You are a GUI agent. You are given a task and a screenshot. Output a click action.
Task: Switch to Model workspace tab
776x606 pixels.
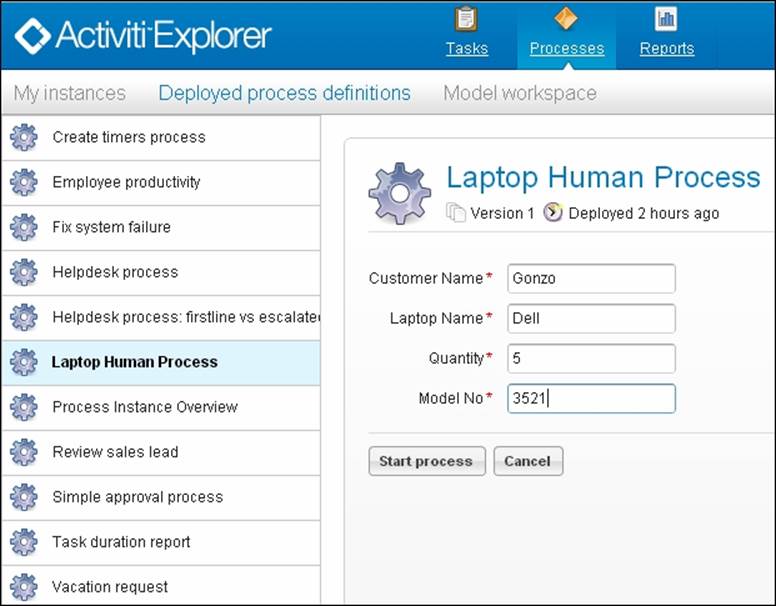(520, 93)
